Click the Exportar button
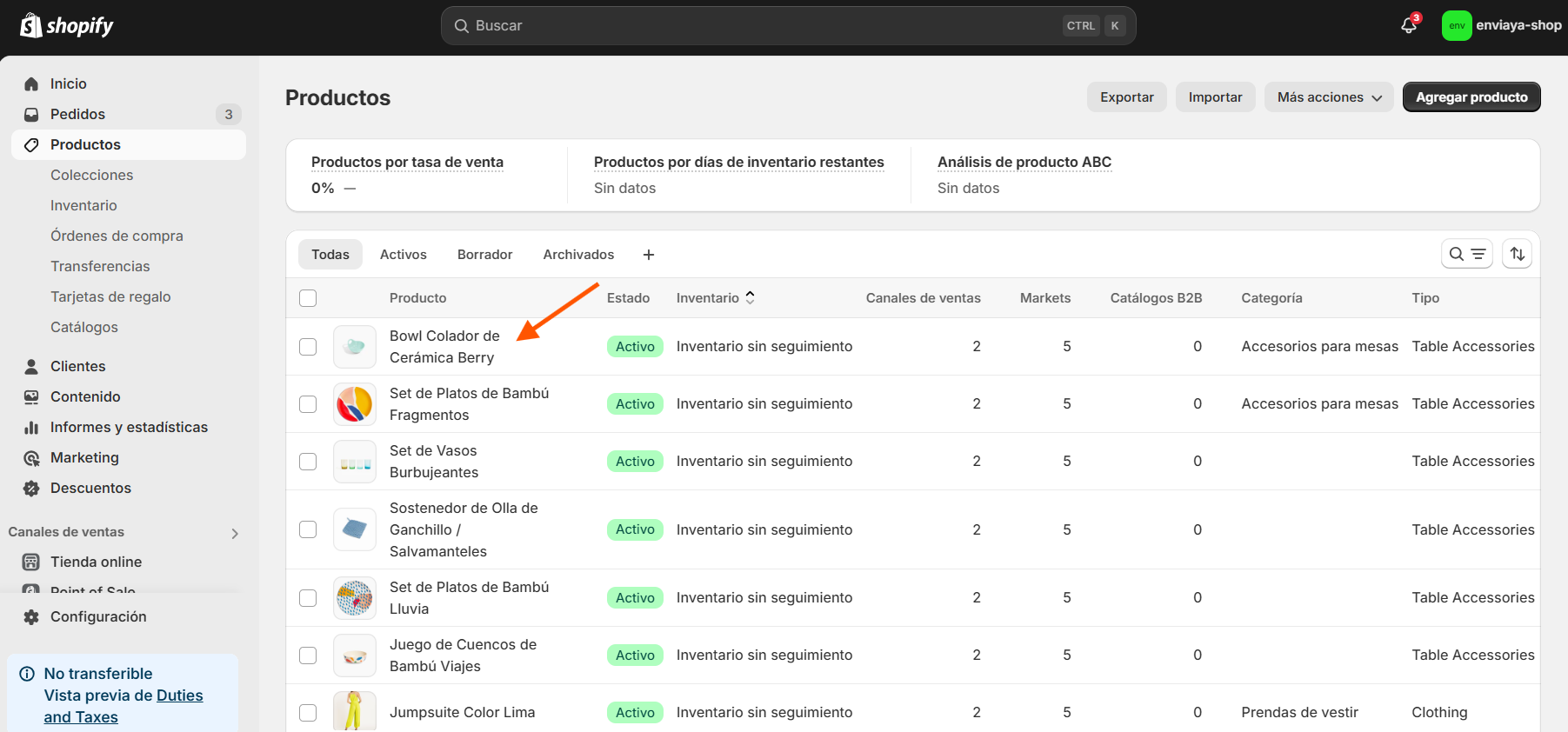This screenshot has height=732, width=1568. coord(1127,97)
